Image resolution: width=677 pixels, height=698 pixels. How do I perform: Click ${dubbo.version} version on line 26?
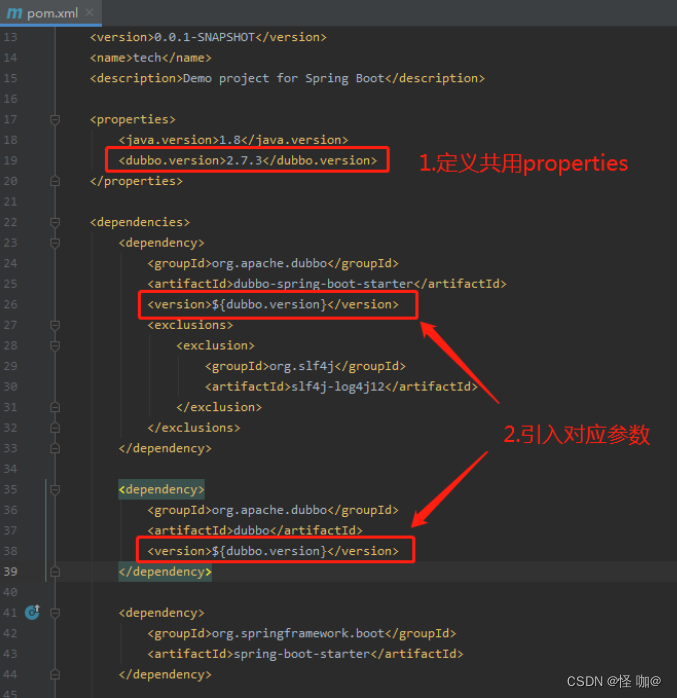(273, 304)
